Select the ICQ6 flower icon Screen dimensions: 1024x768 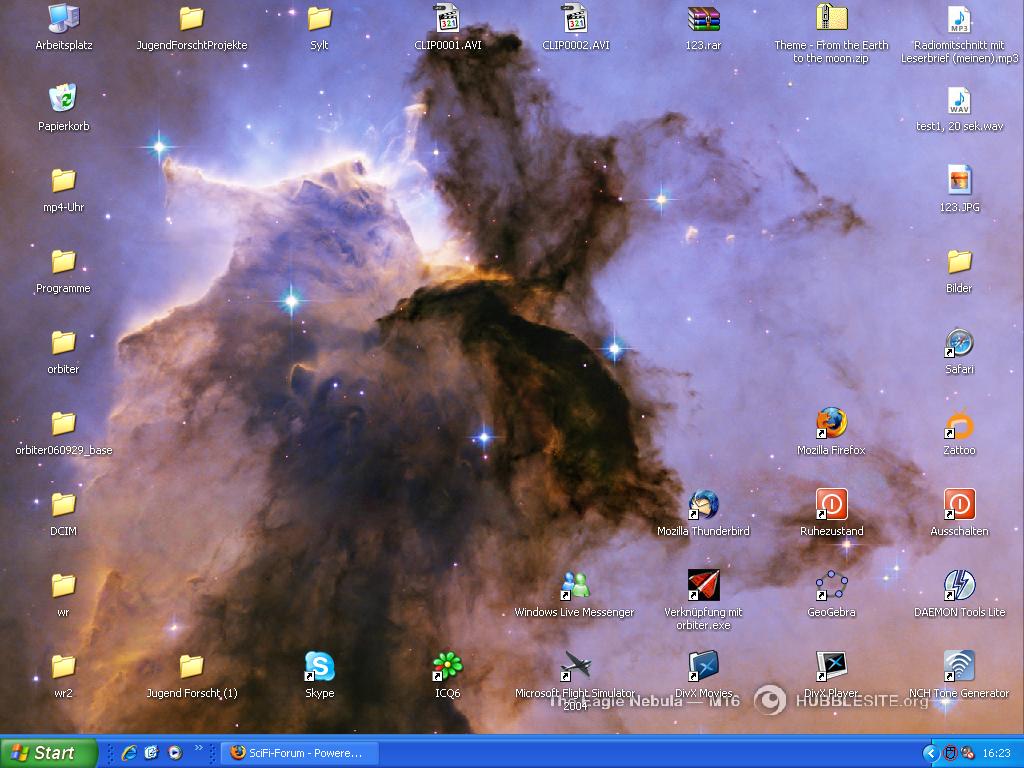tap(447, 667)
